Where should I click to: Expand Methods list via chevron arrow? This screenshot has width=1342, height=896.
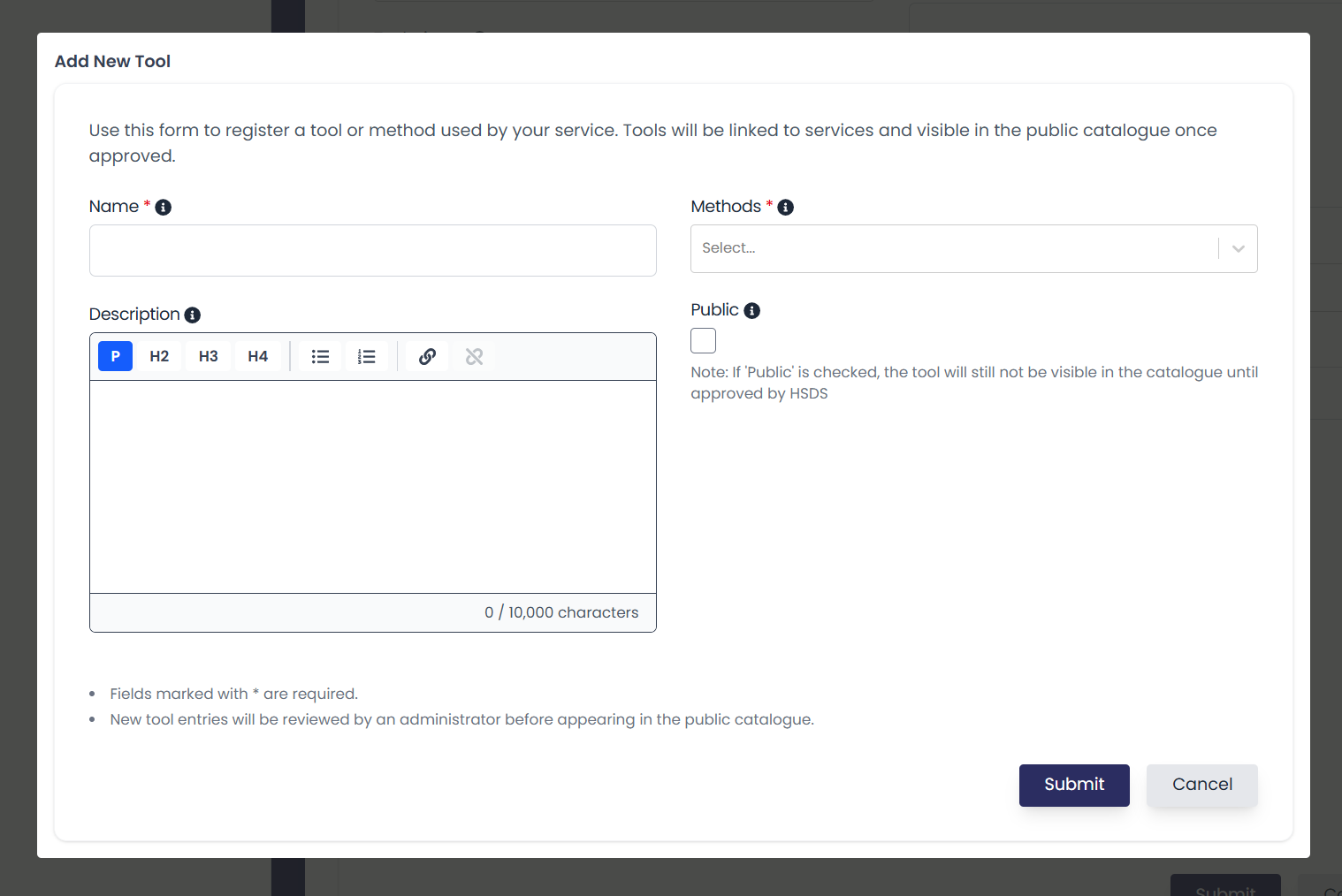[1239, 248]
